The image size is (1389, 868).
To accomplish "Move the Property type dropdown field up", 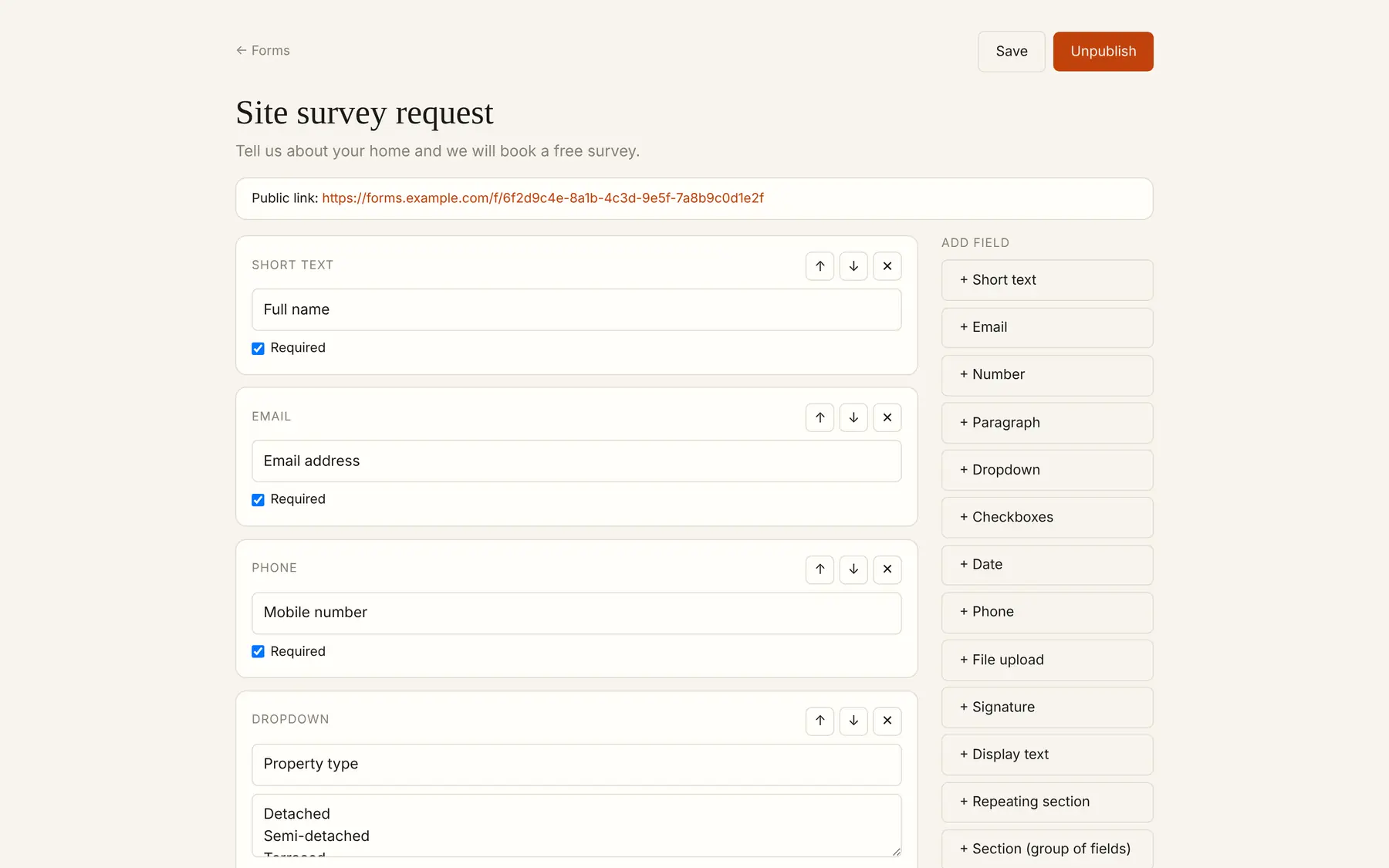I will click(820, 721).
